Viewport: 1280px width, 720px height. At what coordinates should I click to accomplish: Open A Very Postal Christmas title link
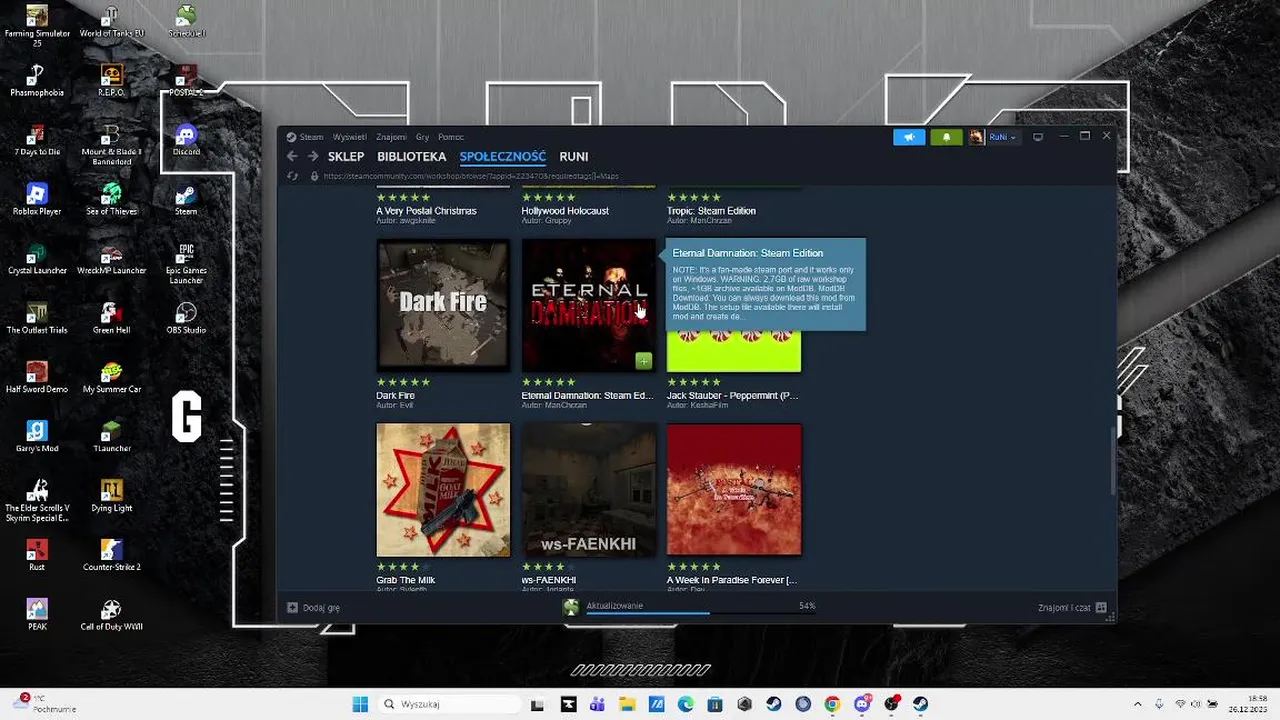click(426, 211)
